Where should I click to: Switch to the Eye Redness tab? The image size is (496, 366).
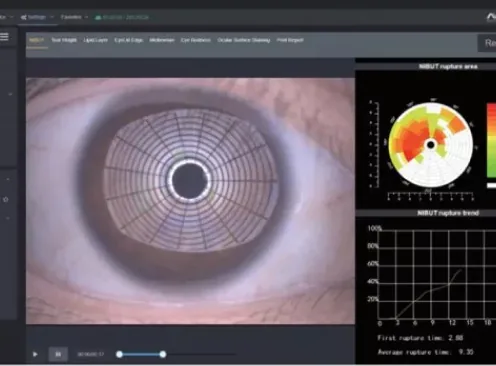point(196,40)
